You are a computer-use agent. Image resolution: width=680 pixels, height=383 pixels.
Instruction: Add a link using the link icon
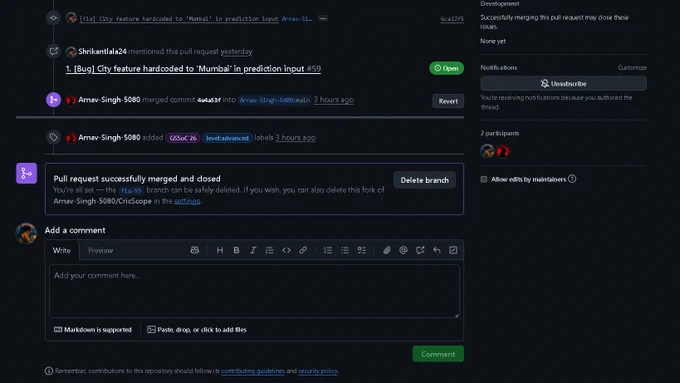click(303, 250)
